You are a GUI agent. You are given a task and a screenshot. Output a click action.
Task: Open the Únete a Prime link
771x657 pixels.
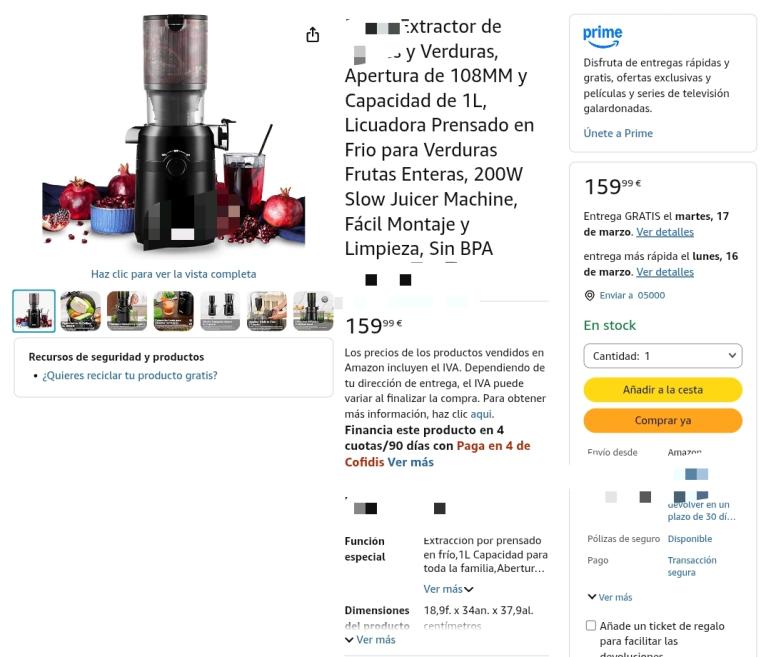click(x=618, y=133)
